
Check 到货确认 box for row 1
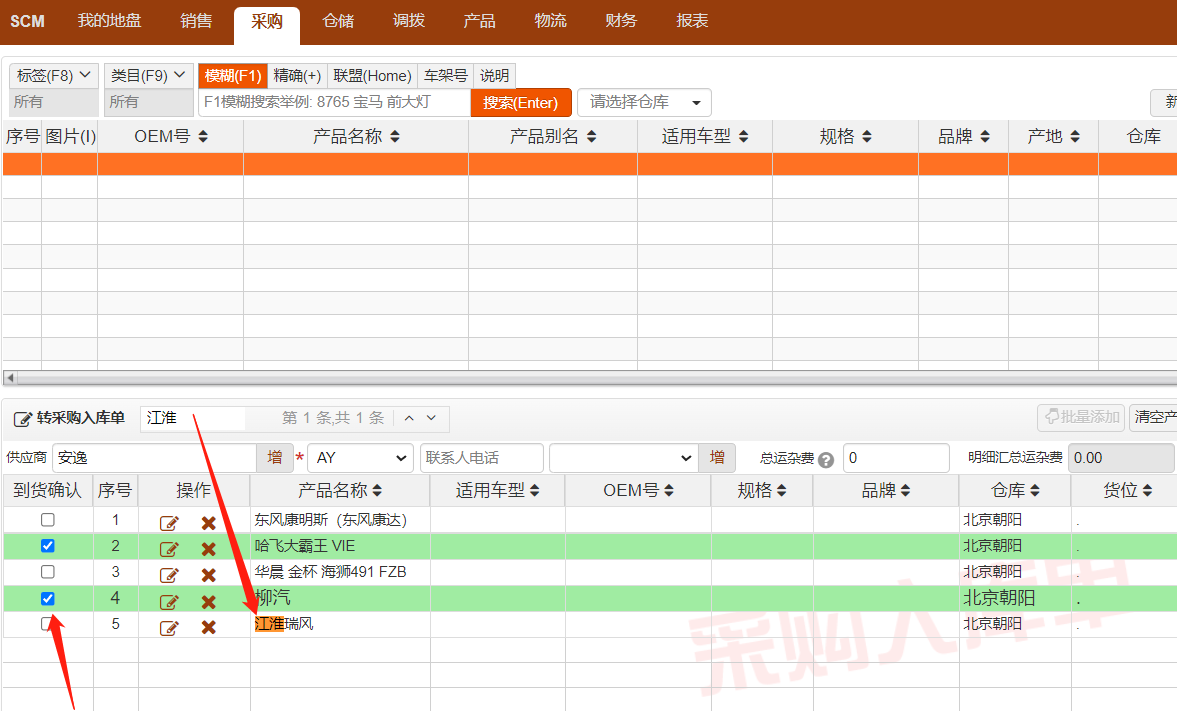tap(47, 520)
